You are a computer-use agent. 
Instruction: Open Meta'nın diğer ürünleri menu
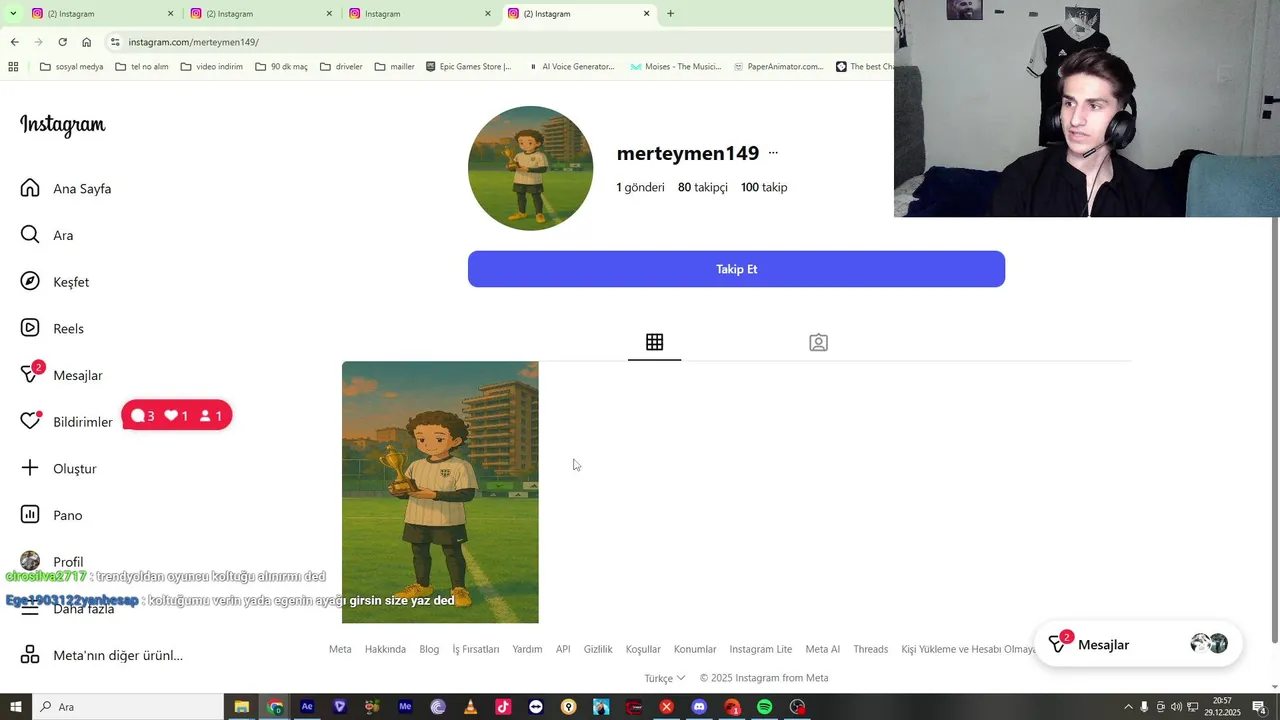(102, 655)
